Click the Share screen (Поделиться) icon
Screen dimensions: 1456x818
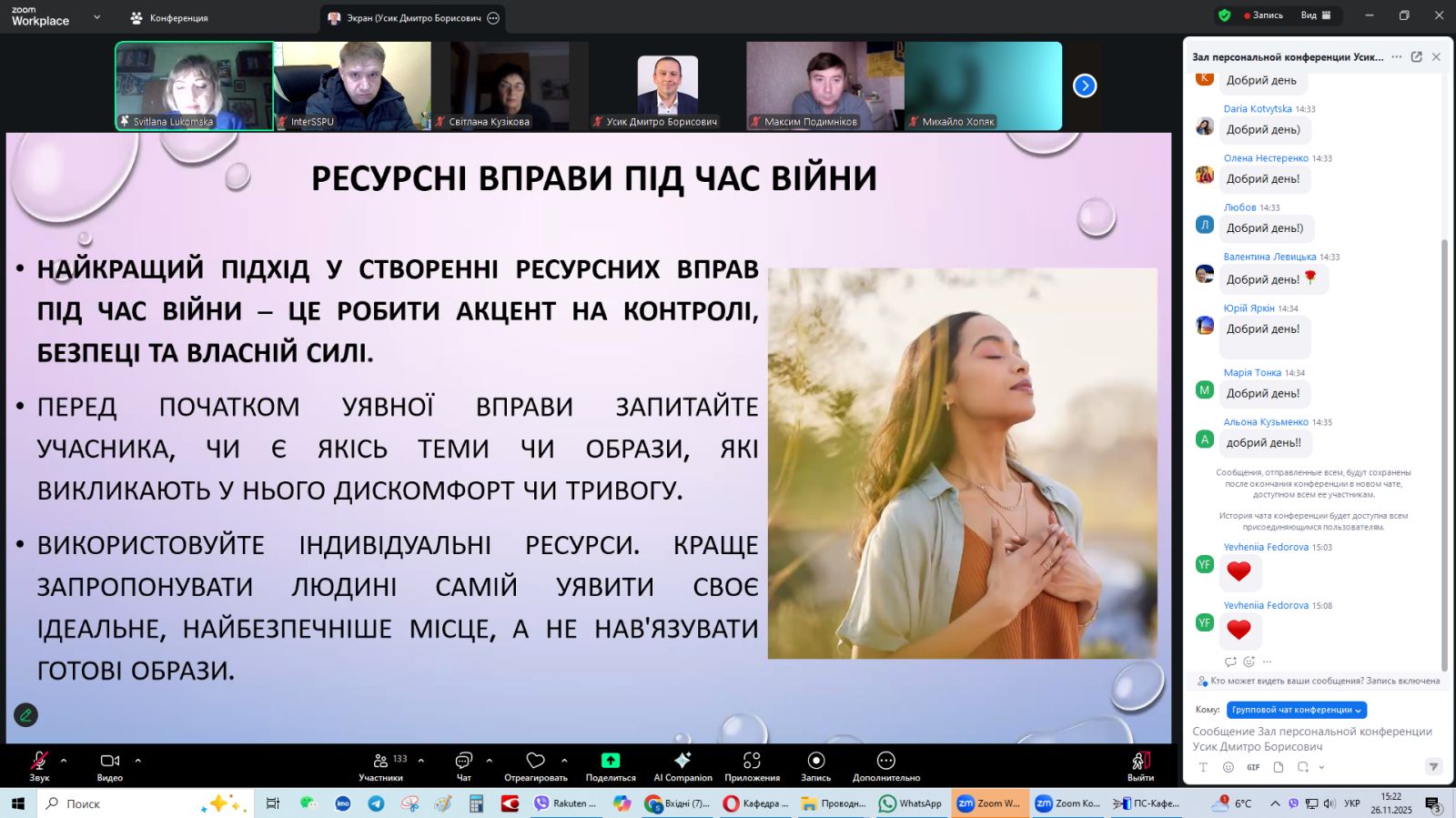click(x=611, y=761)
